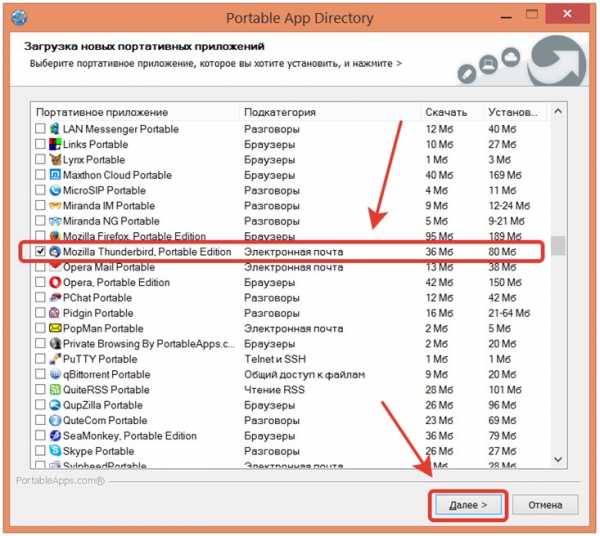Click the Далее > button
The image size is (600, 536).
[468, 505]
